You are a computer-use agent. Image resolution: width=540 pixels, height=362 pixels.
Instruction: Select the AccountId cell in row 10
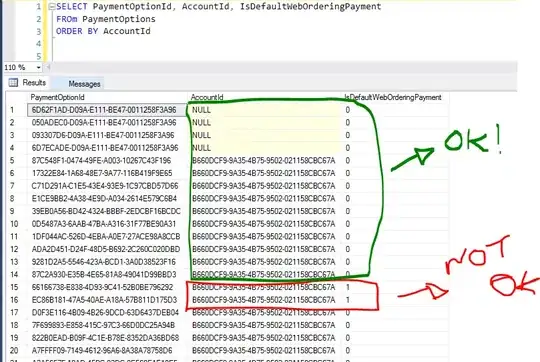(264, 224)
